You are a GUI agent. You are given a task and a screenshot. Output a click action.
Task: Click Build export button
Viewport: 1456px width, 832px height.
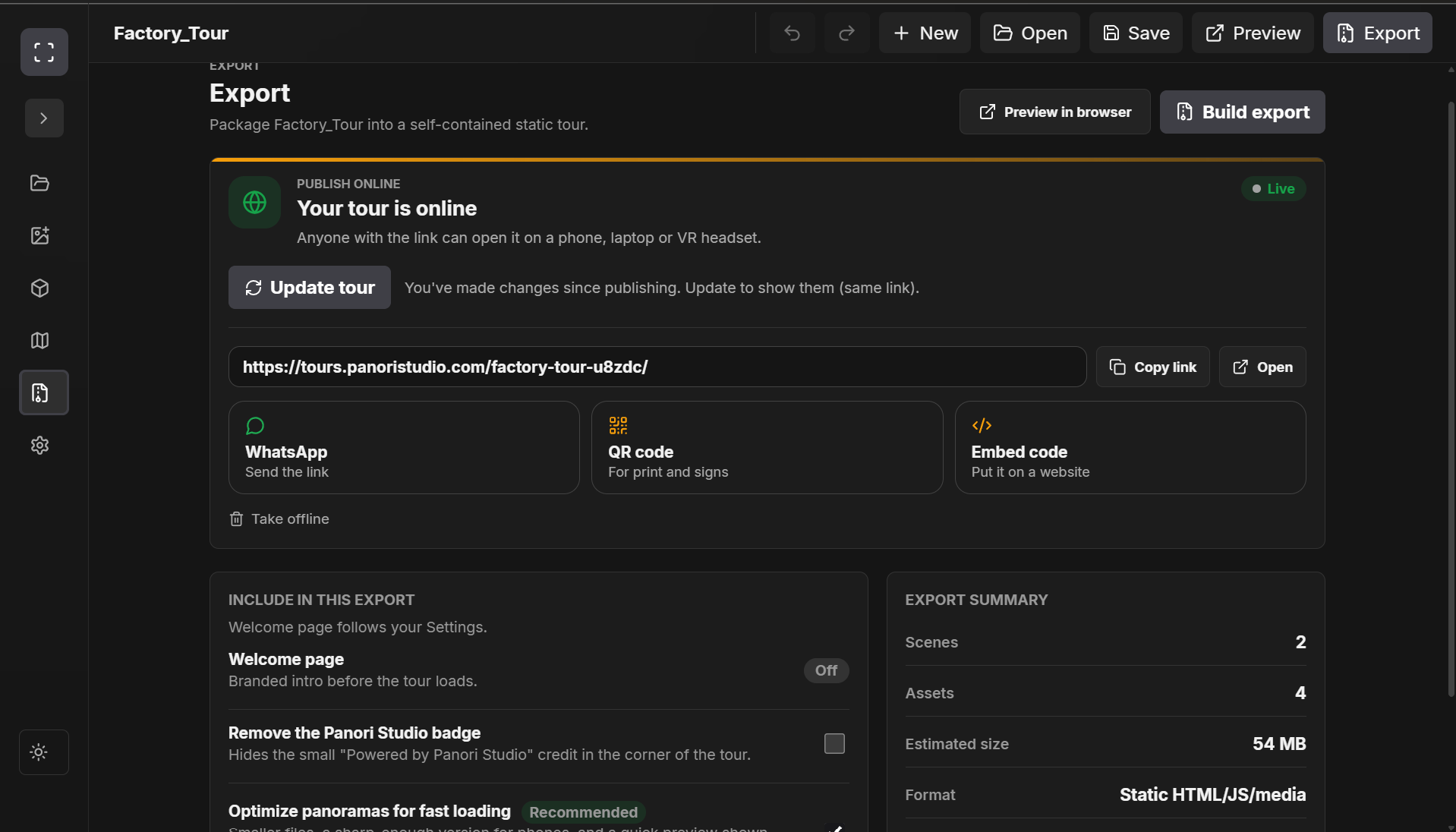(x=1242, y=112)
